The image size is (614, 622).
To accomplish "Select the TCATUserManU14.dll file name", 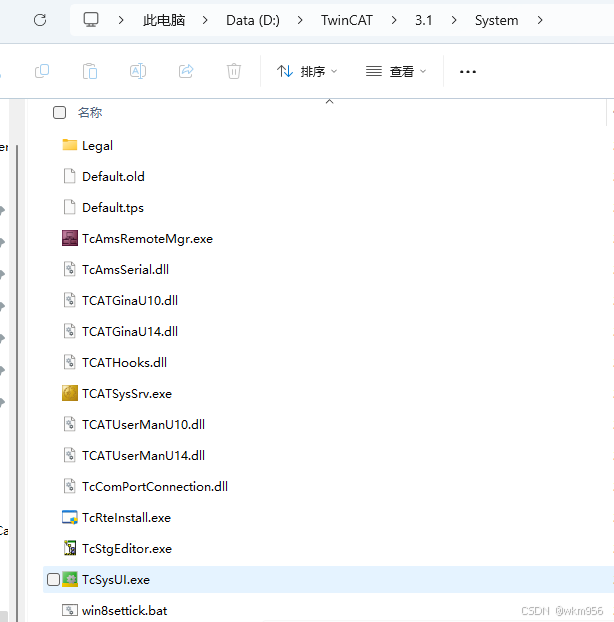I will coord(143,456).
